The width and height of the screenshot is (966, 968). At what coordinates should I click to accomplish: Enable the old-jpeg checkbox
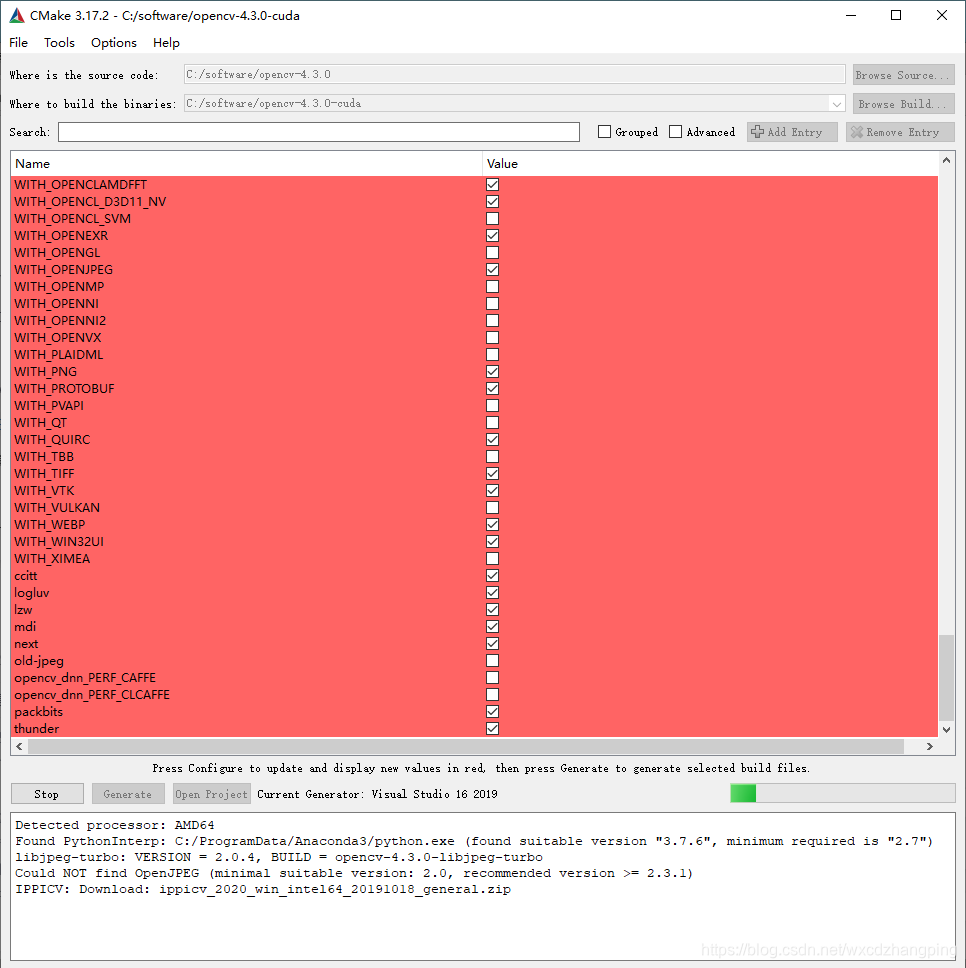[x=493, y=660]
